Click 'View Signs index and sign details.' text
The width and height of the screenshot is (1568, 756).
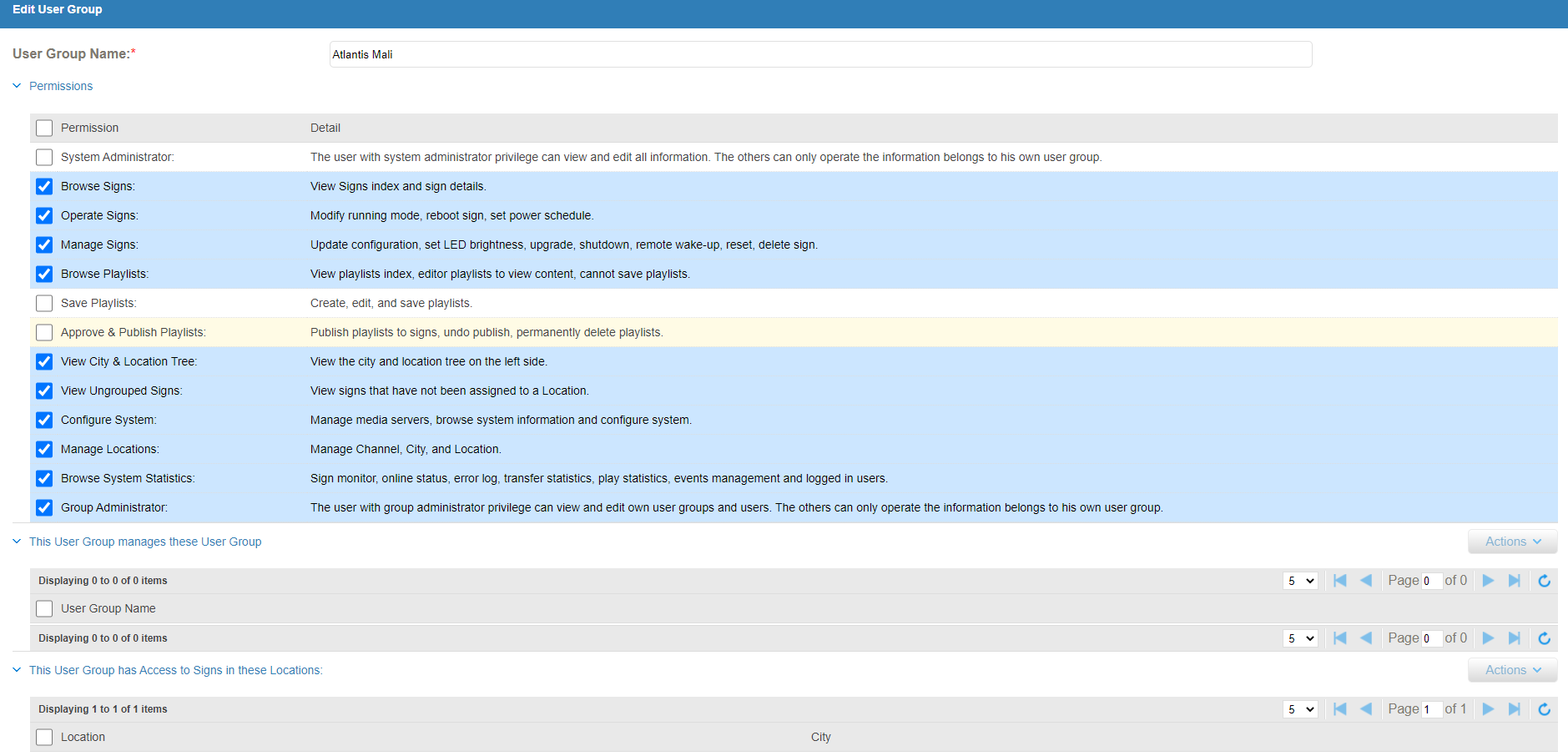[398, 186]
